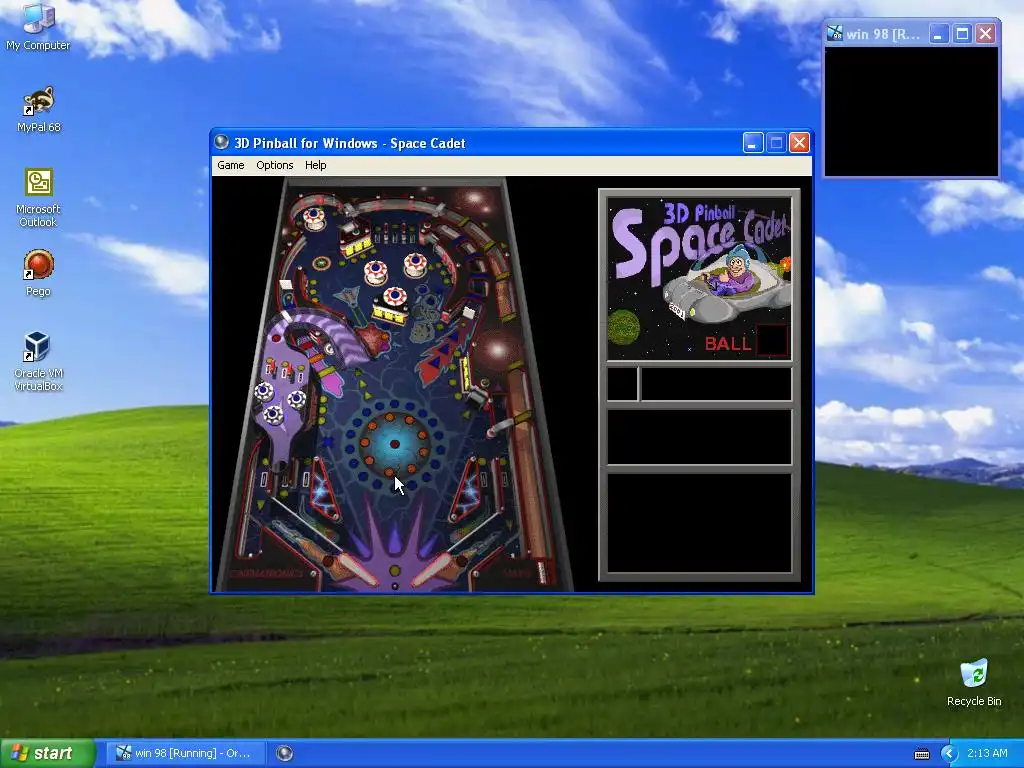Select the Pego desktop icon
This screenshot has height=768, width=1024.
coord(38,273)
